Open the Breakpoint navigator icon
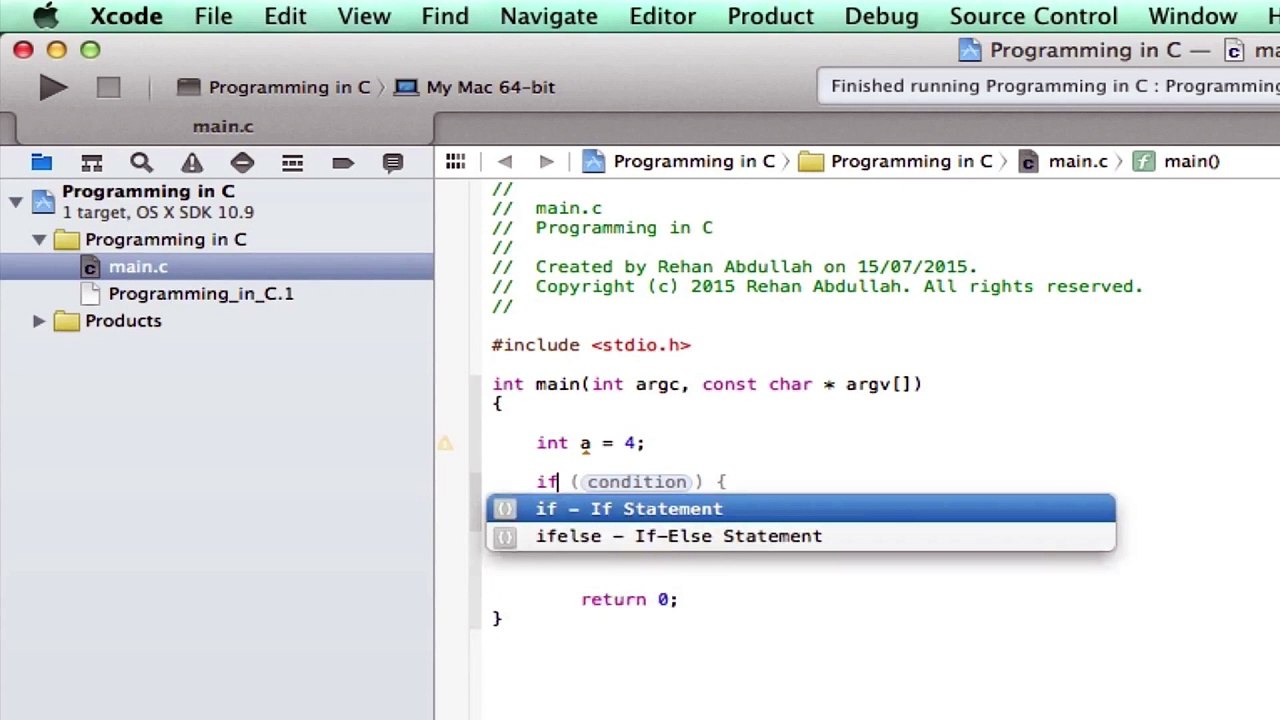 click(x=343, y=162)
